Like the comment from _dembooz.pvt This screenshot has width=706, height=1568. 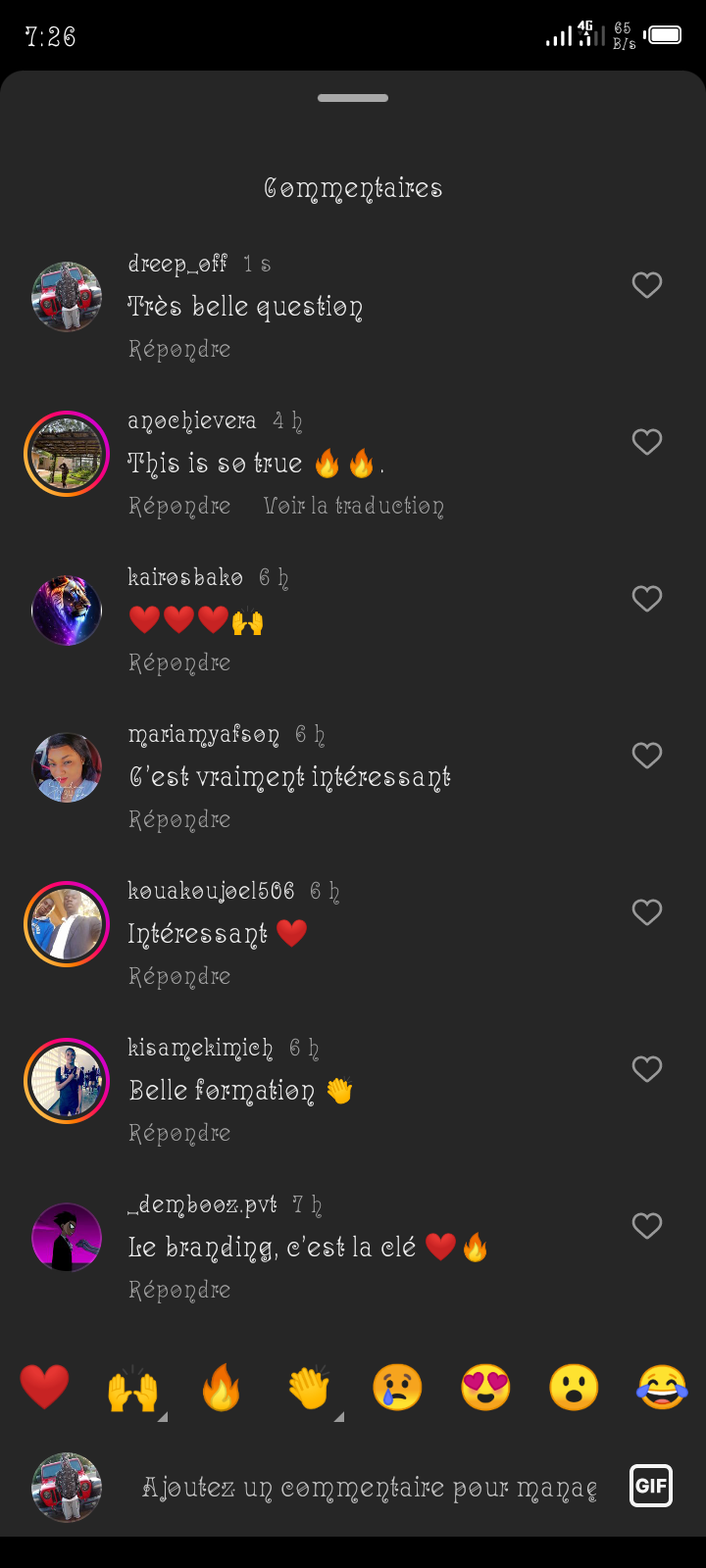point(647,1226)
